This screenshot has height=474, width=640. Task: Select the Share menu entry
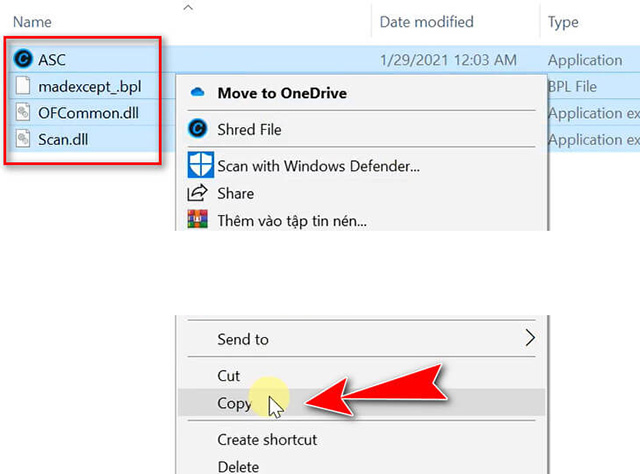362,193
